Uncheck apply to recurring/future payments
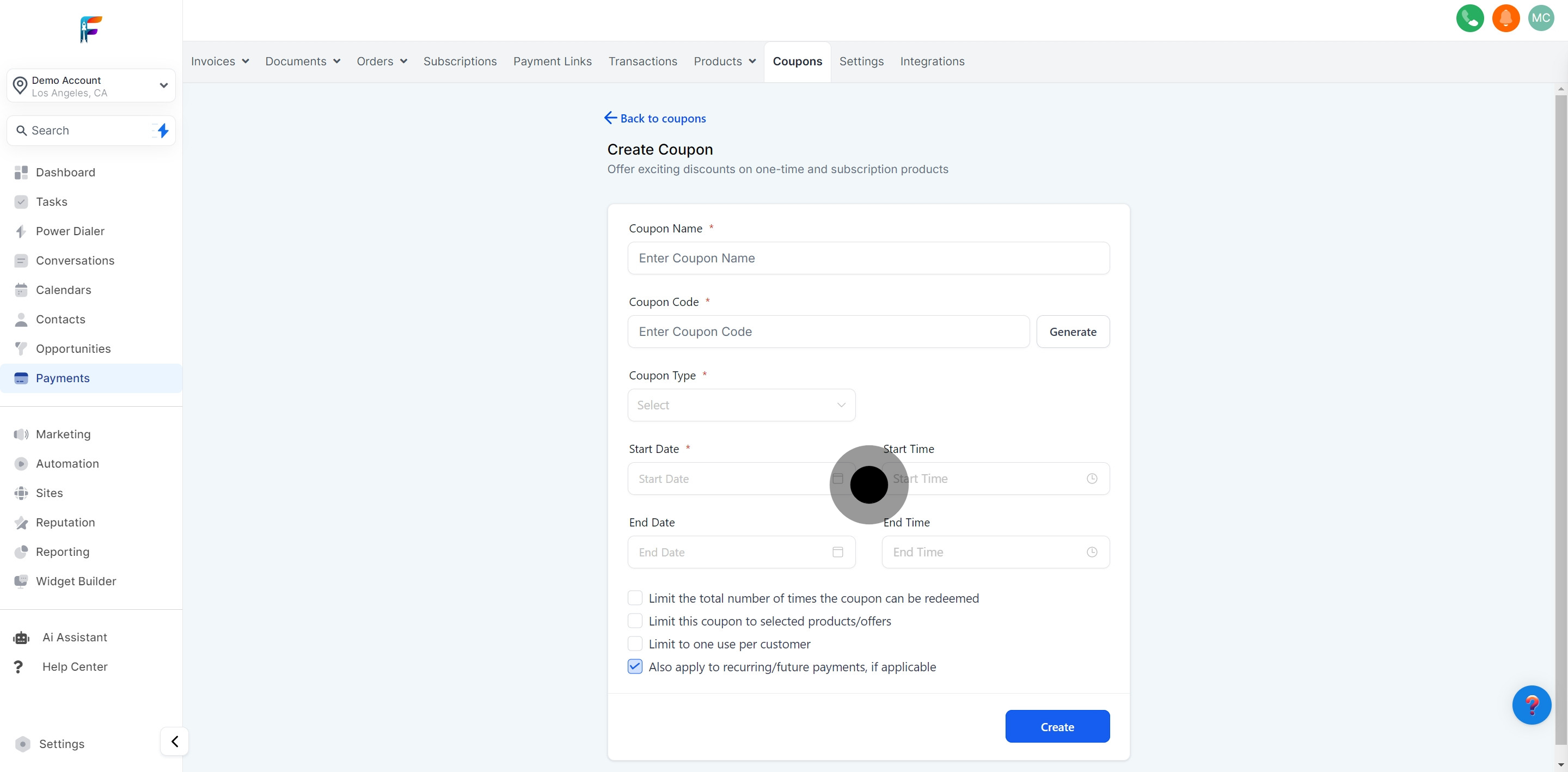The height and width of the screenshot is (772, 1568). point(635,667)
